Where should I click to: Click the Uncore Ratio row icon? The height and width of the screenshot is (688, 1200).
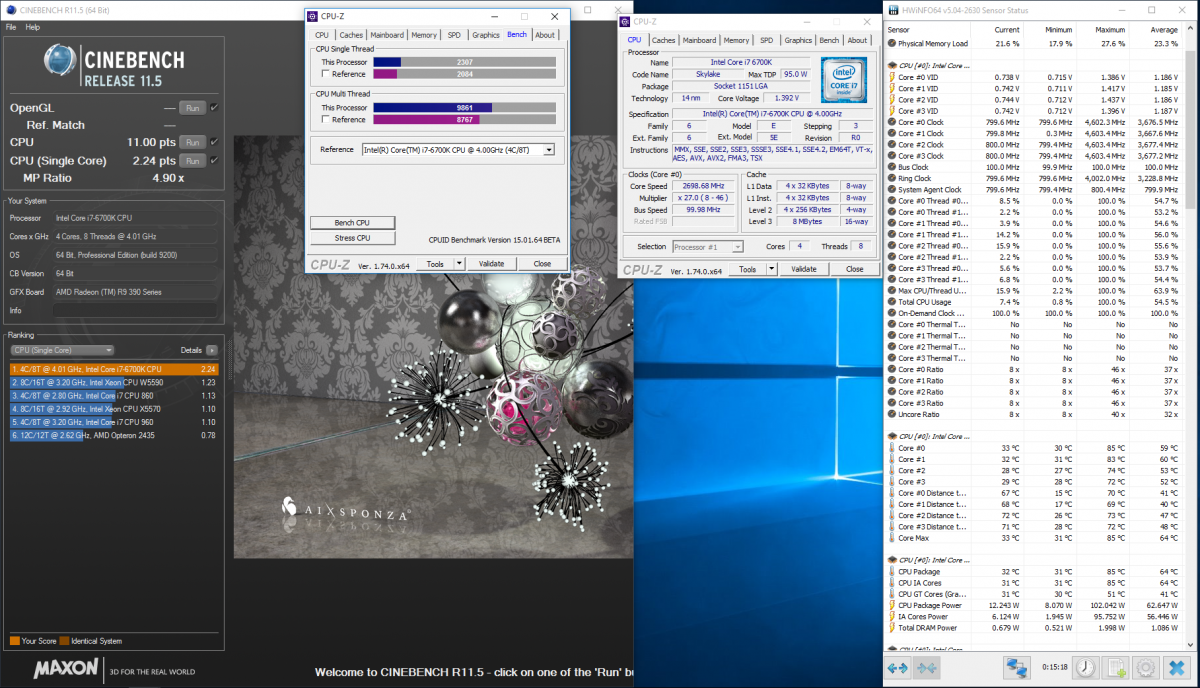tap(892, 414)
